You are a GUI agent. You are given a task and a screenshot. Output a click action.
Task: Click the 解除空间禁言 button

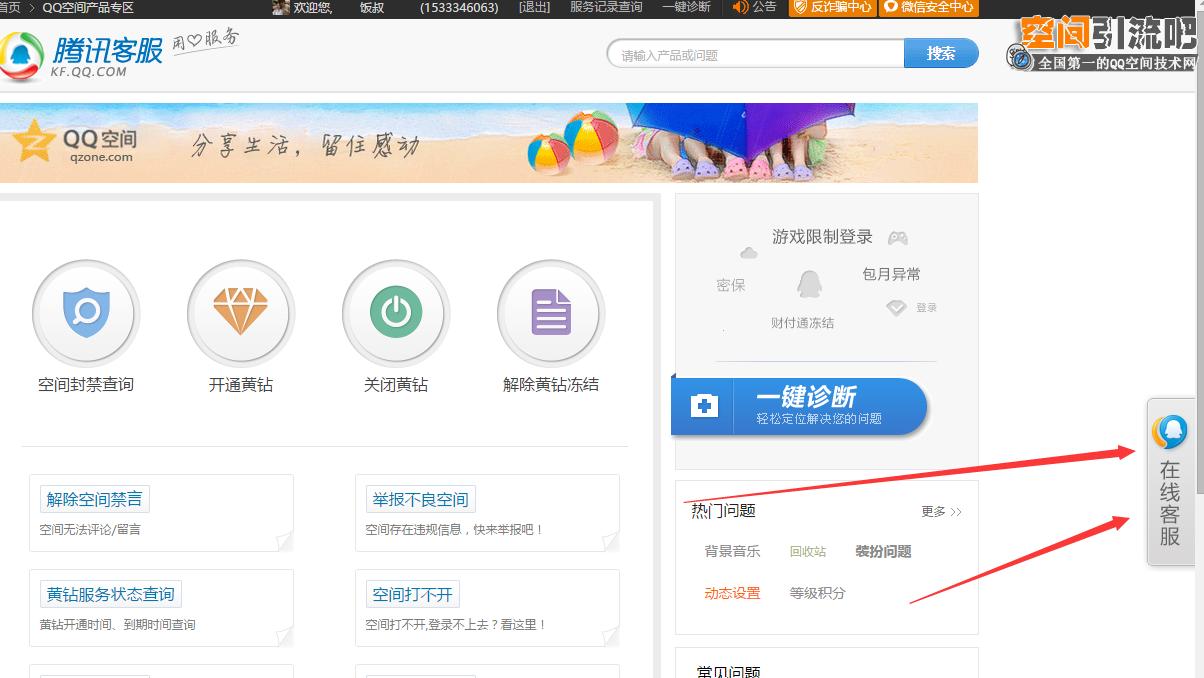pyautogui.click(x=94, y=498)
